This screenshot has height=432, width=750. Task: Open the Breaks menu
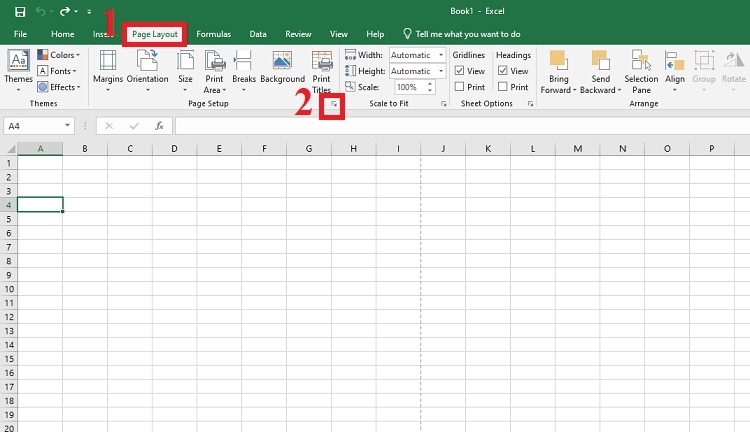[x=244, y=71]
